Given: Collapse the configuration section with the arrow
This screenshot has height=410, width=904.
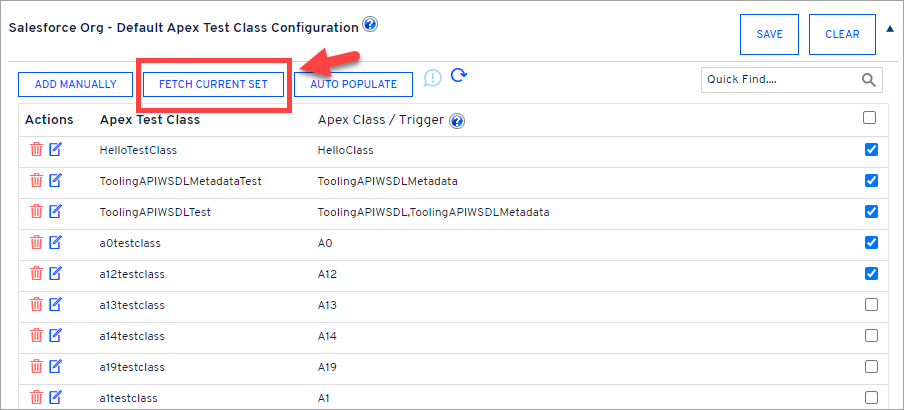Looking at the screenshot, I should point(889,29).
